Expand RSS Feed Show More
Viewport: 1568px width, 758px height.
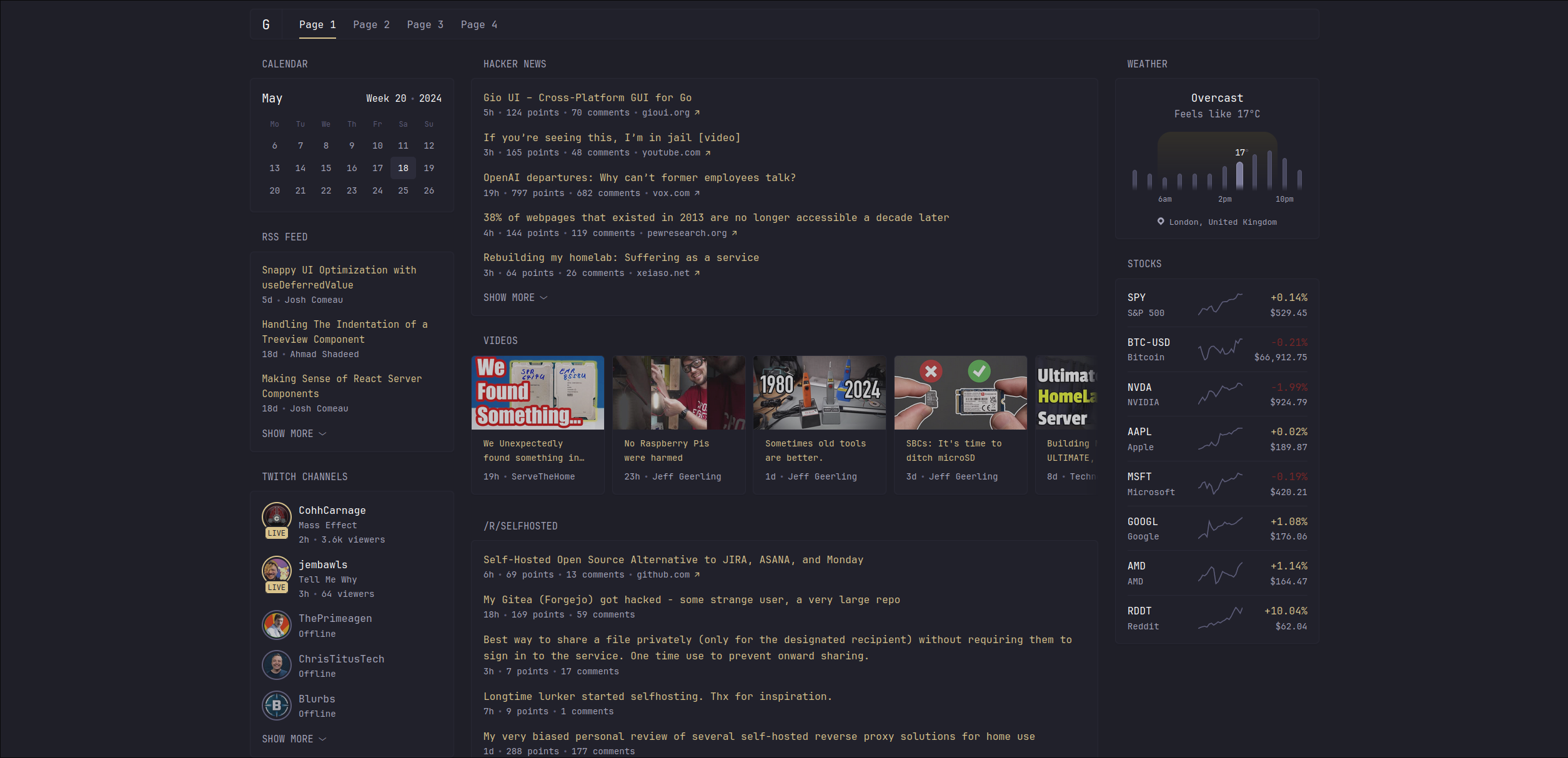(294, 433)
